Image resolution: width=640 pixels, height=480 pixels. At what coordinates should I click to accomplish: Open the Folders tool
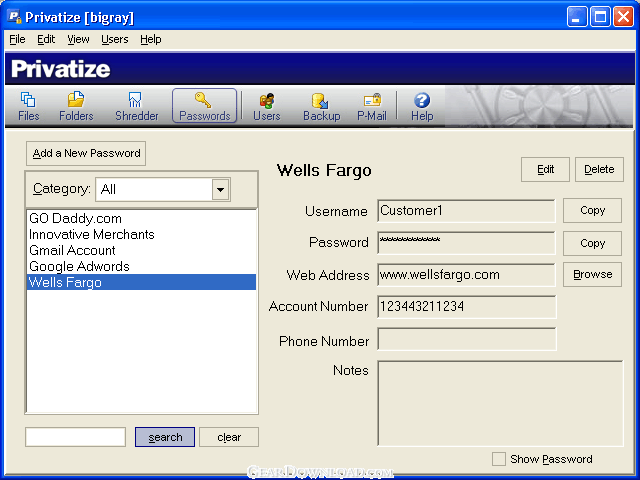click(76, 107)
